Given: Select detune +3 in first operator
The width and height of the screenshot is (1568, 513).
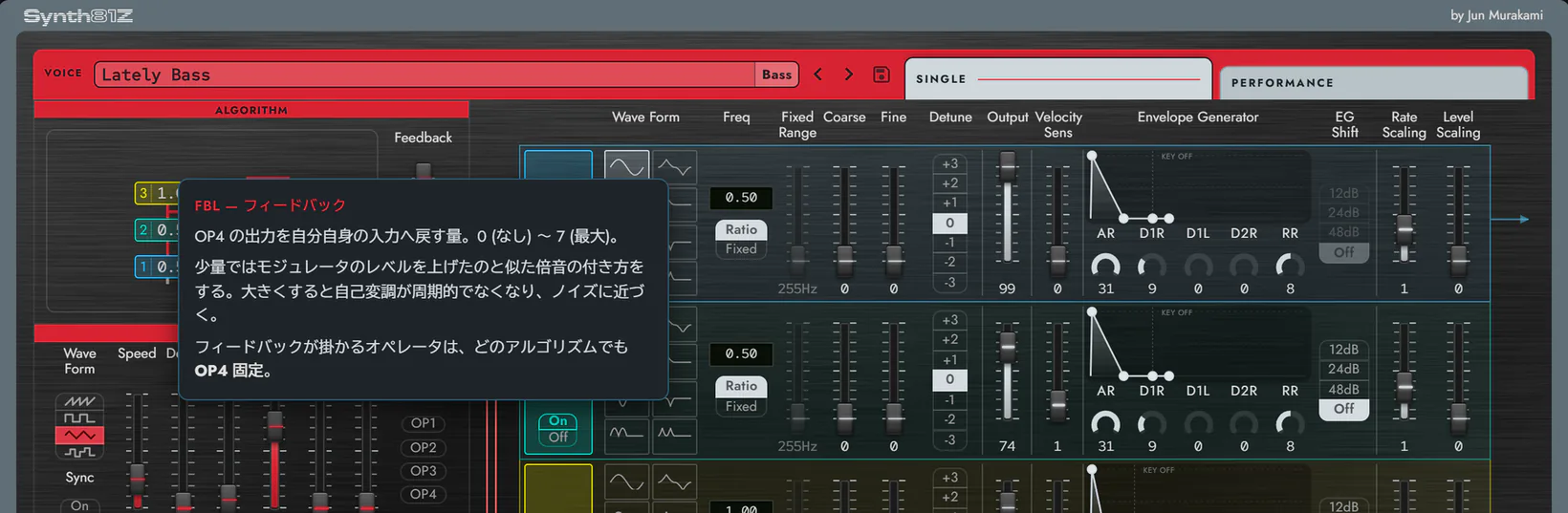Looking at the screenshot, I should point(949,163).
